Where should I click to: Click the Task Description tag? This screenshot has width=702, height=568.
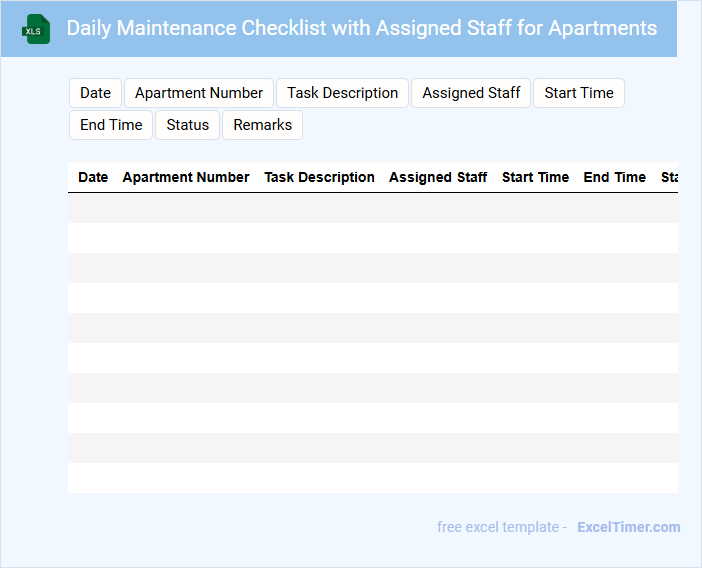(342, 93)
